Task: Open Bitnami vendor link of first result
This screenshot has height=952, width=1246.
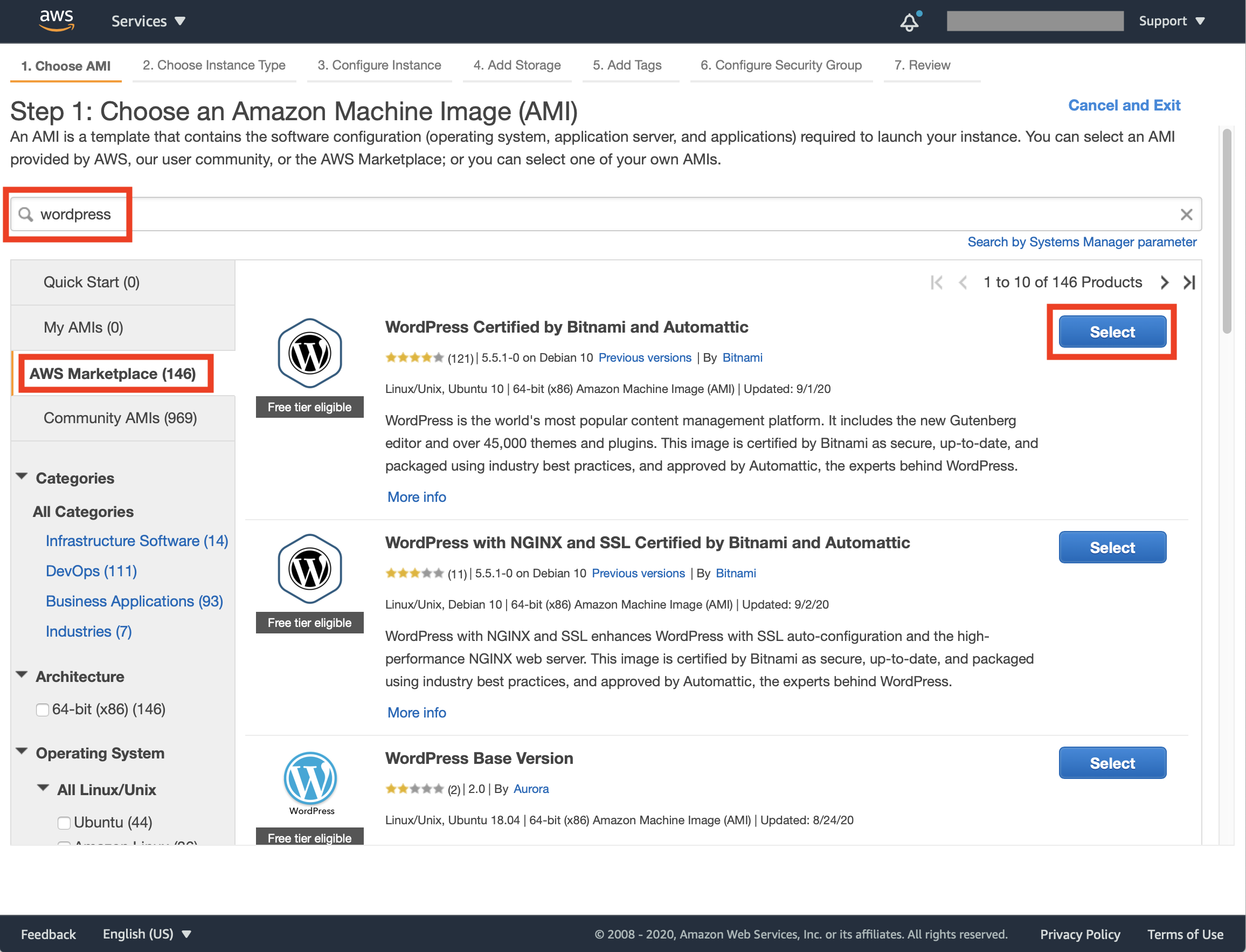Action: [x=743, y=357]
